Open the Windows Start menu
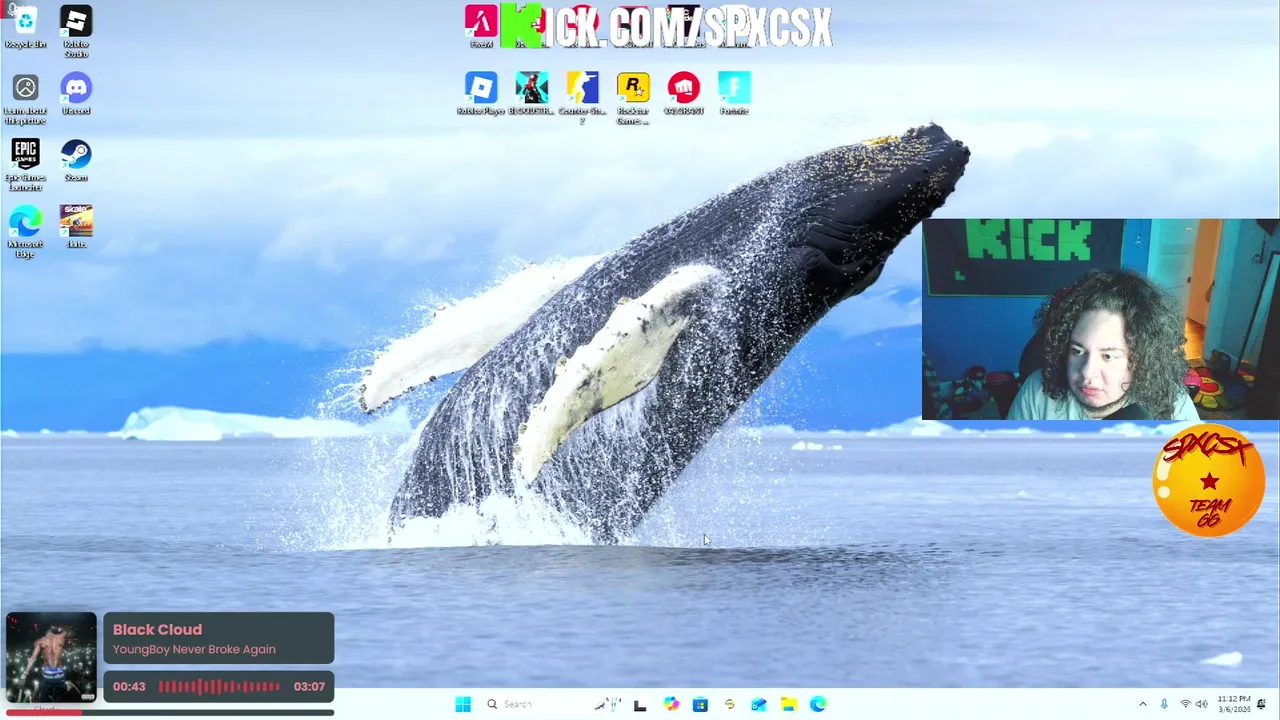Image resolution: width=1280 pixels, height=720 pixels. click(x=463, y=704)
